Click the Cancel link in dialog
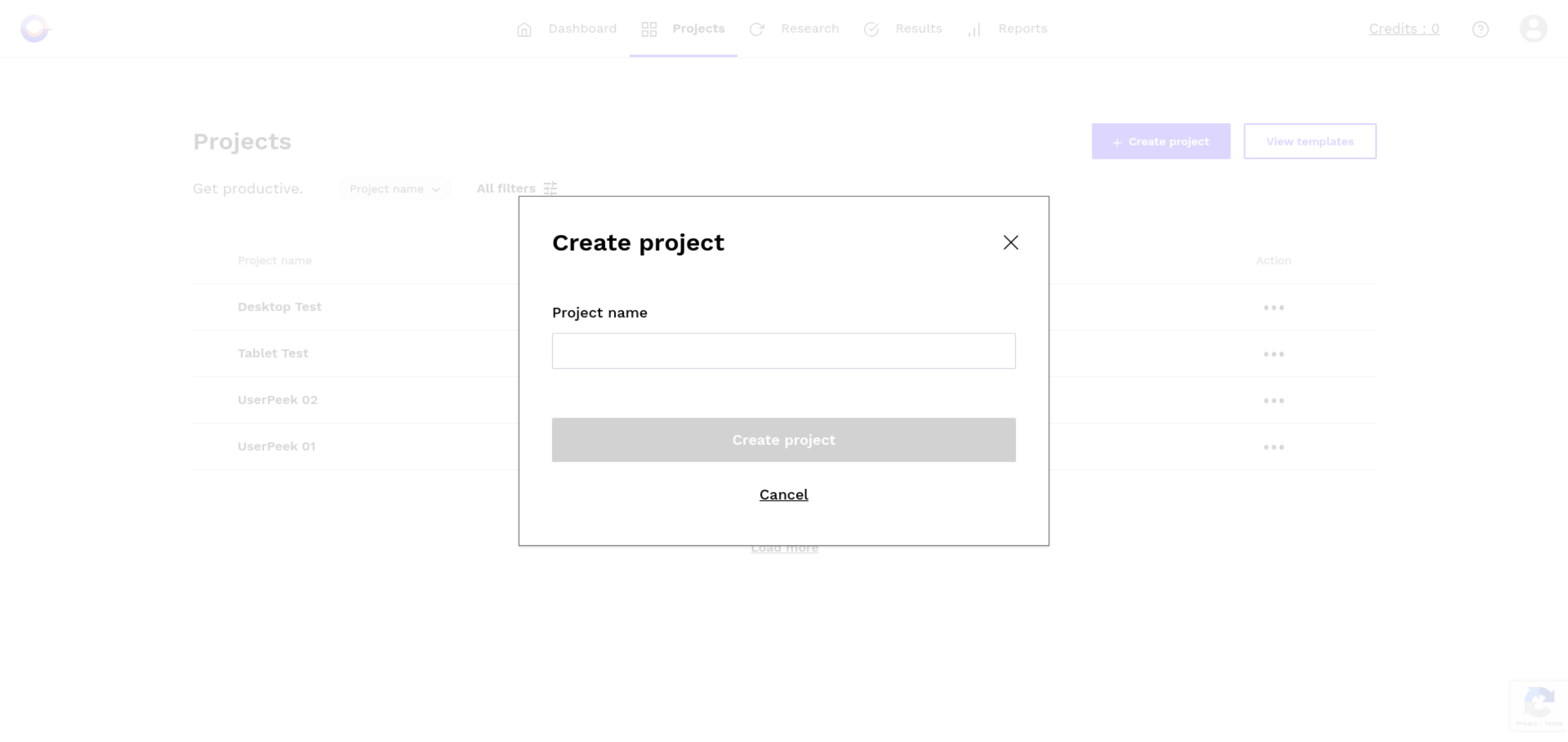This screenshot has height=742, width=1568. tap(783, 494)
